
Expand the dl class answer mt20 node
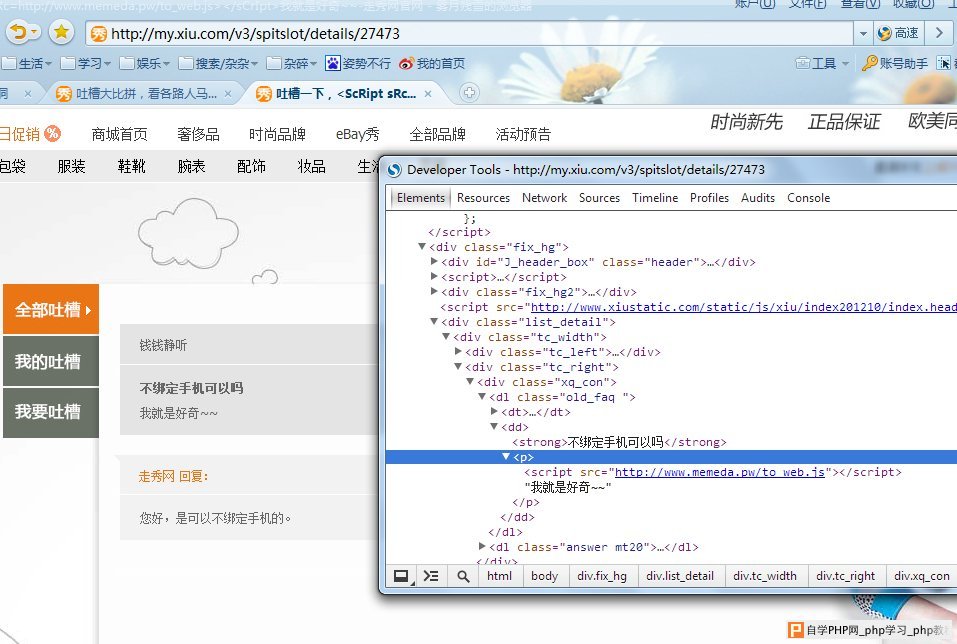pos(482,546)
